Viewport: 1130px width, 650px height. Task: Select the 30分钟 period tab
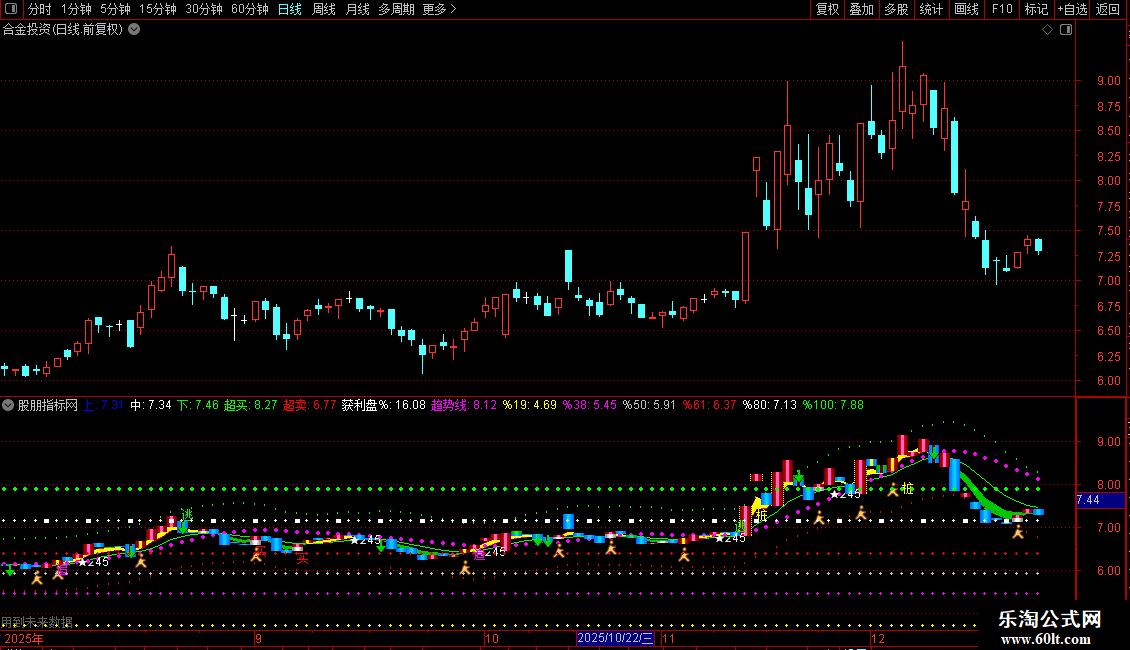click(x=204, y=9)
